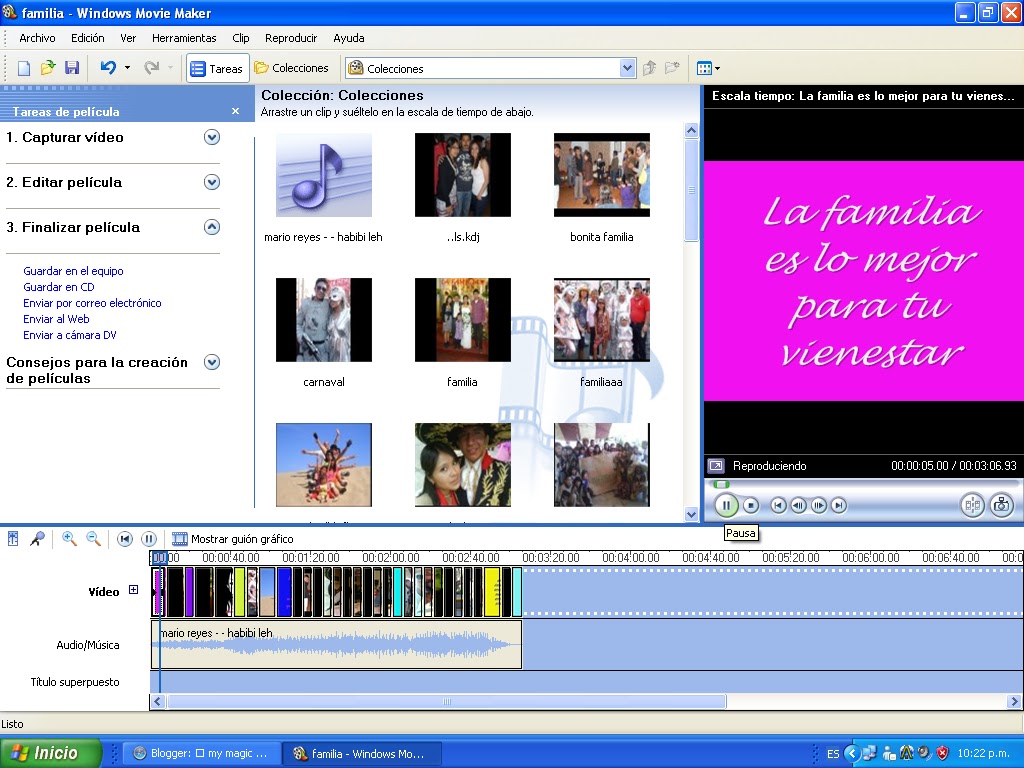Pause the preview playback
The image size is (1024, 768).
[x=726, y=505]
